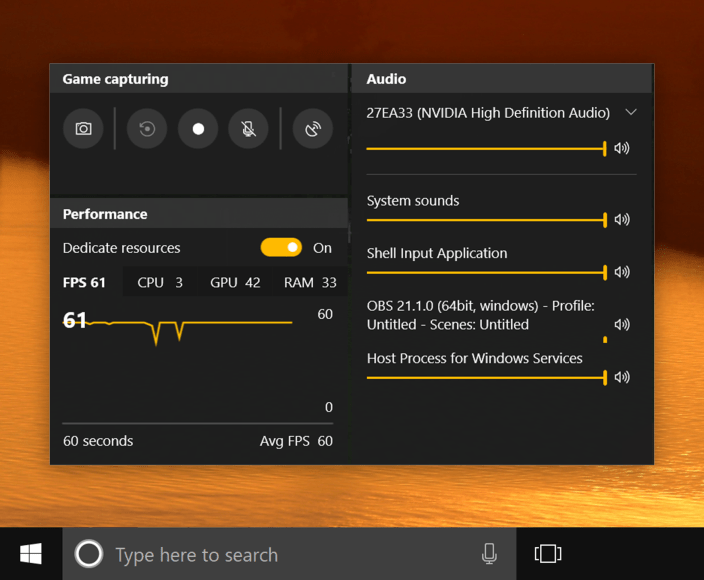Image resolution: width=704 pixels, height=580 pixels.
Task: Open Task View from the taskbar
Action: (x=548, y=554)
